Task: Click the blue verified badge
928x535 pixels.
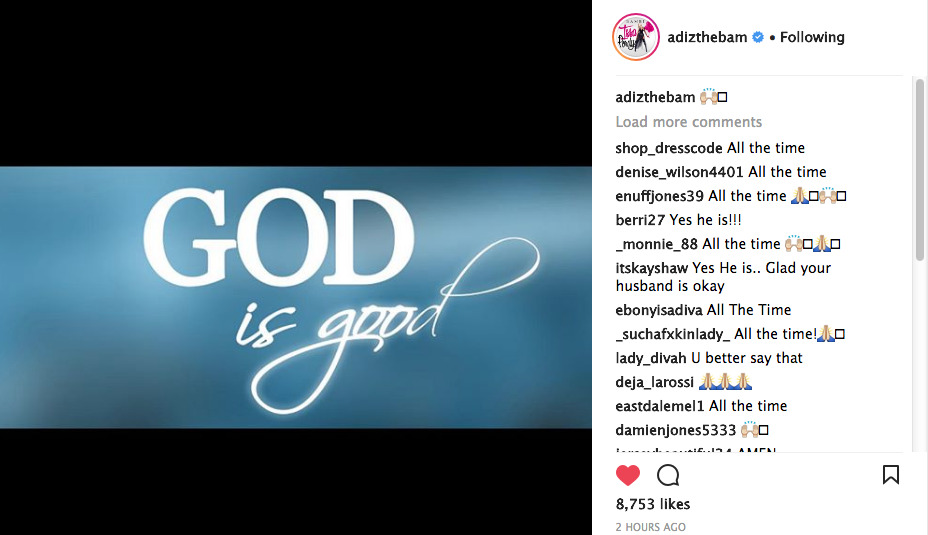Action: 758,37
